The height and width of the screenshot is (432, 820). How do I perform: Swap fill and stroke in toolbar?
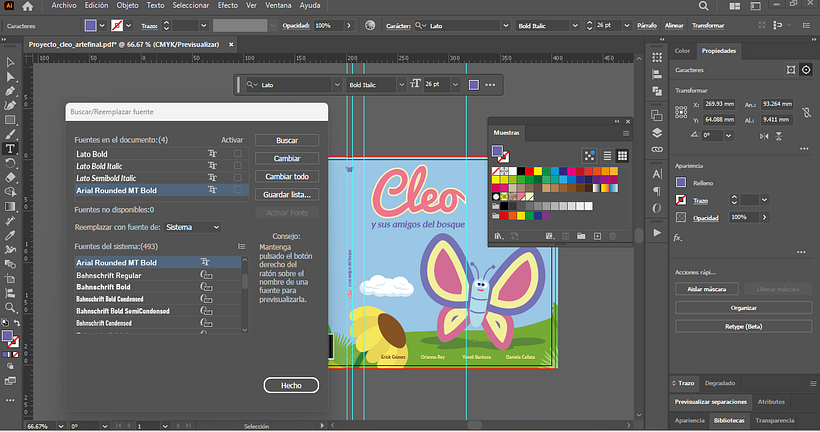[17, 323]
